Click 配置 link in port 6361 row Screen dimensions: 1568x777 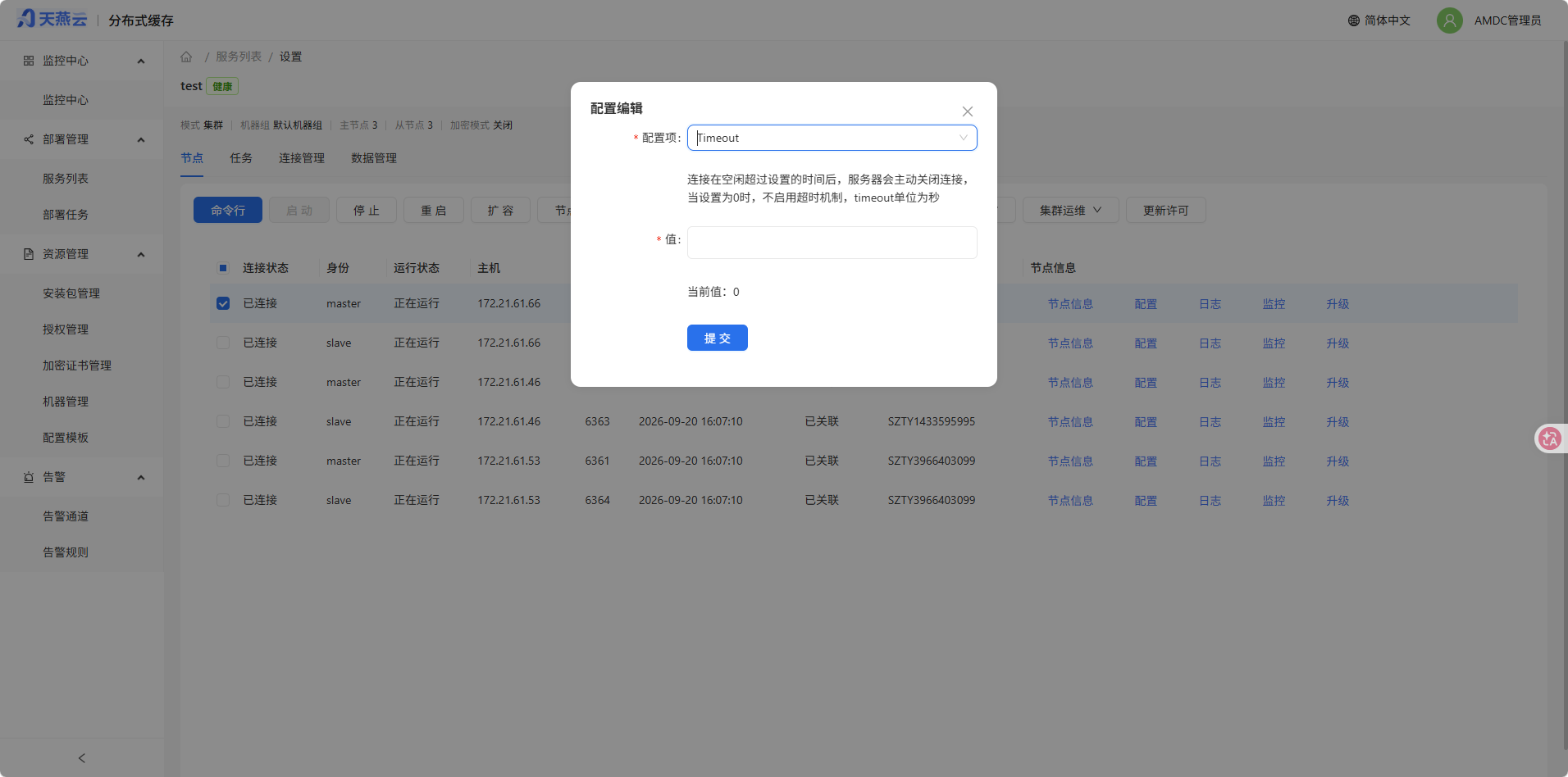1146,461
